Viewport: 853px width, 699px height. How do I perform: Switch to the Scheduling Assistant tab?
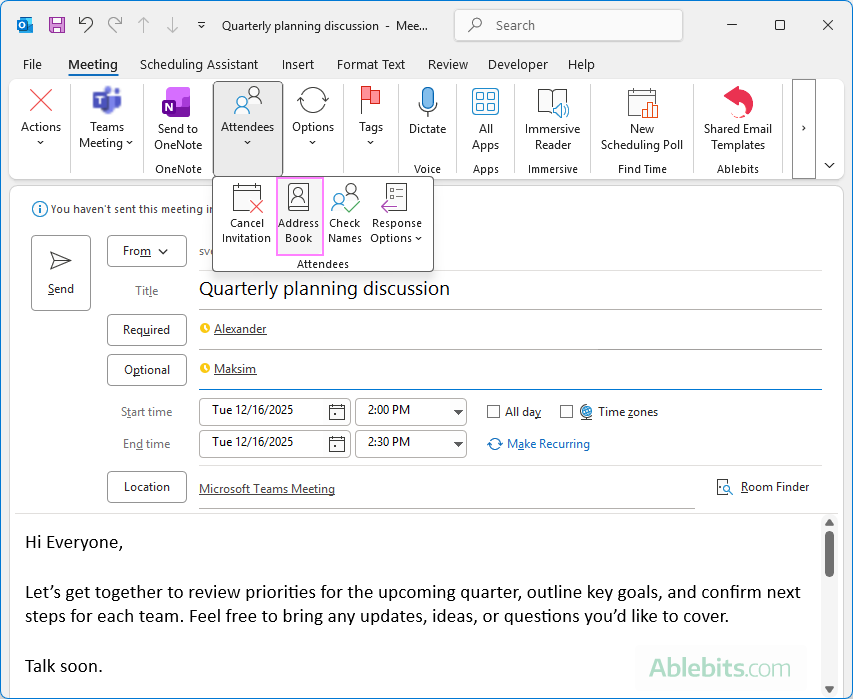[x=199, y=65]
